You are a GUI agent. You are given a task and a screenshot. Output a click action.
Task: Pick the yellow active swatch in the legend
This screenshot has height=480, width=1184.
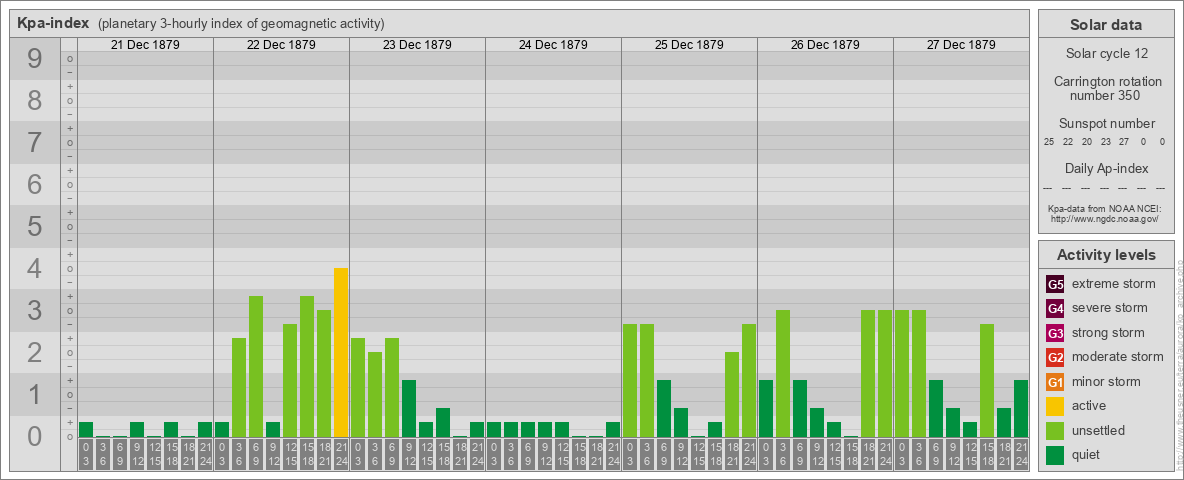point(1055,406)
